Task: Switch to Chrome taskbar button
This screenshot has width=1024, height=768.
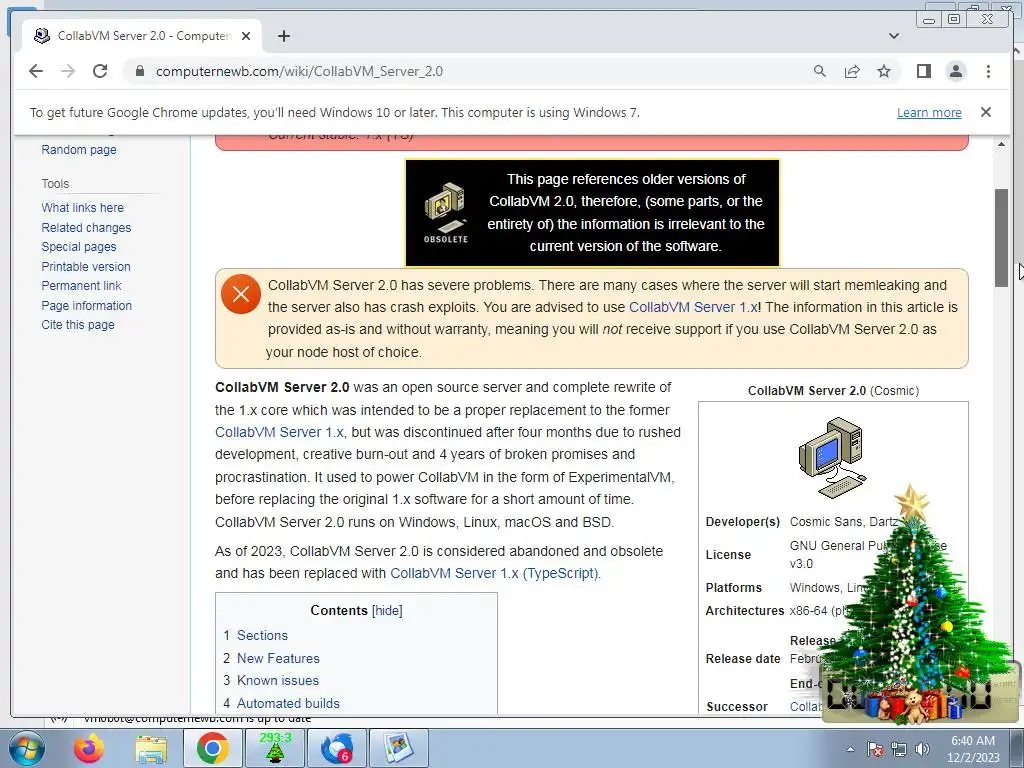Action: click(x=212, y=748)
